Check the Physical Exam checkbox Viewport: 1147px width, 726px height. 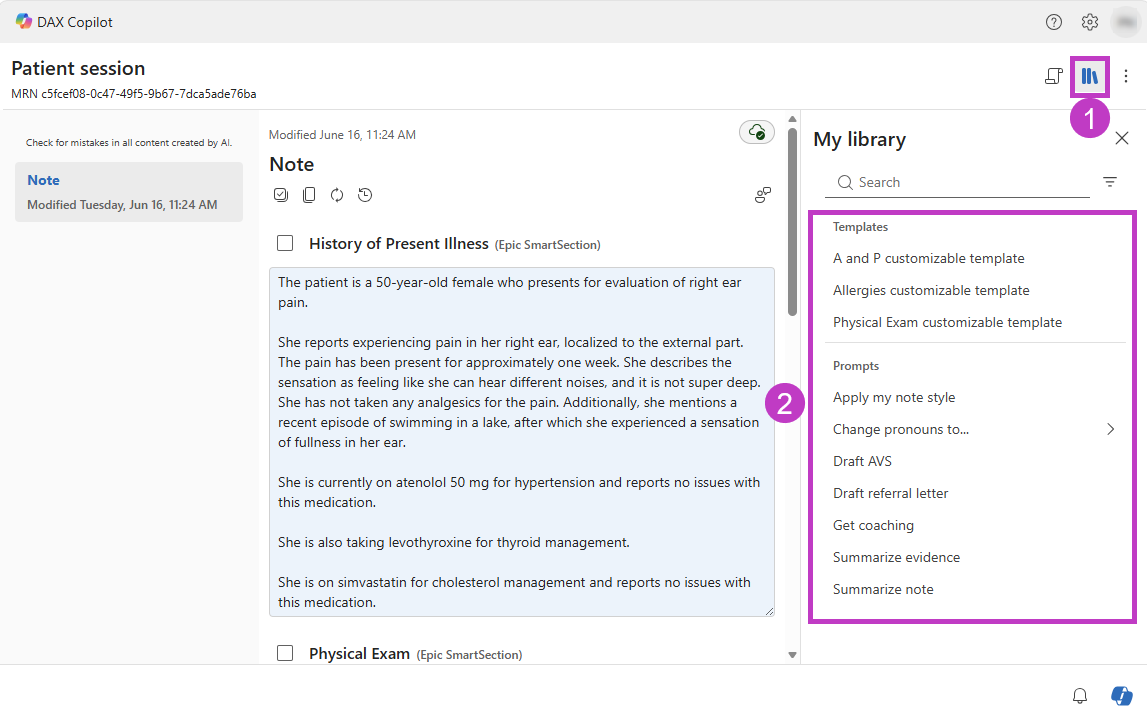285,653
